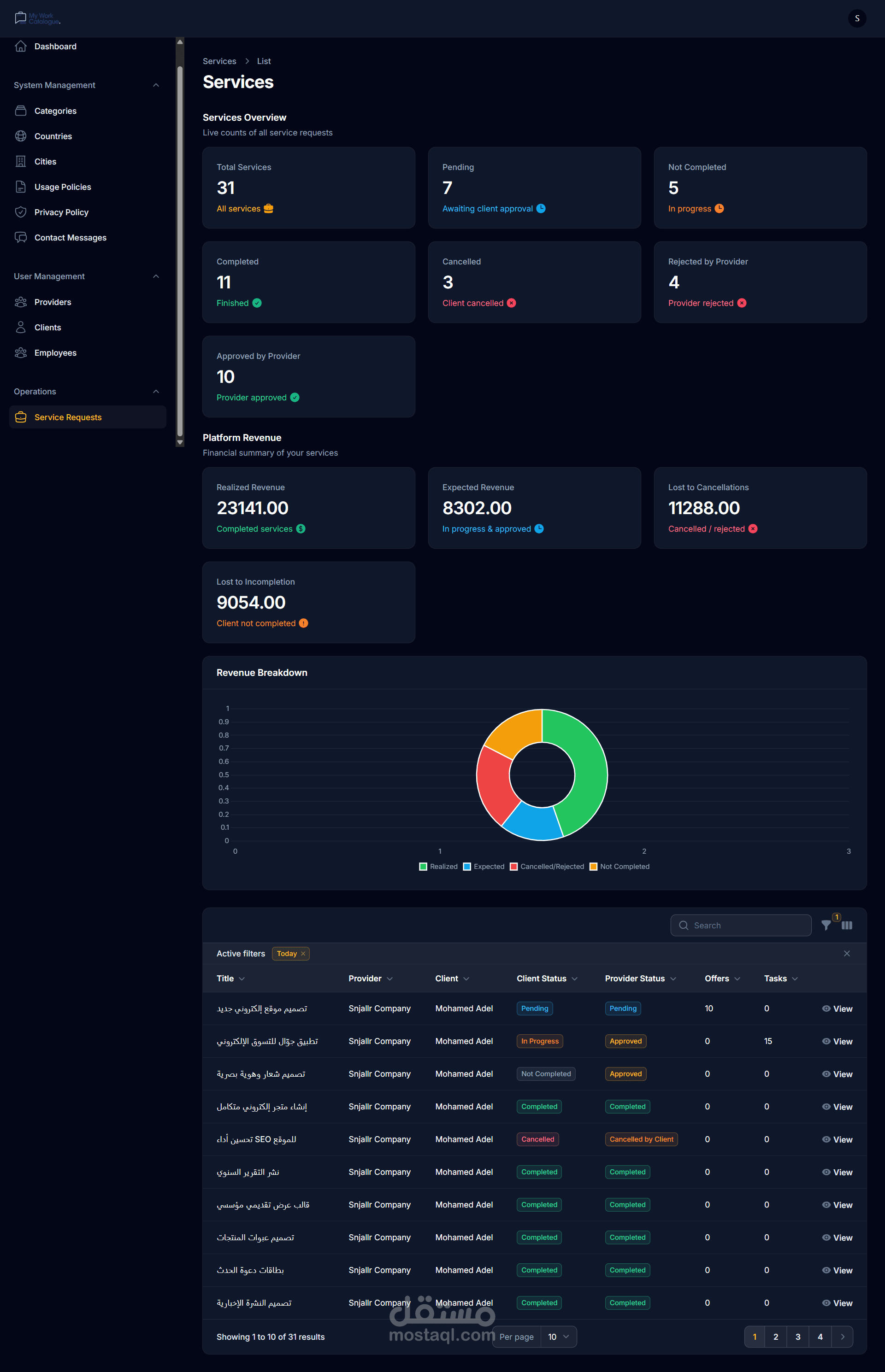Viewport: 885px width, 1372px height.
Task: Click the filter funnel icon
Action: 826,925
